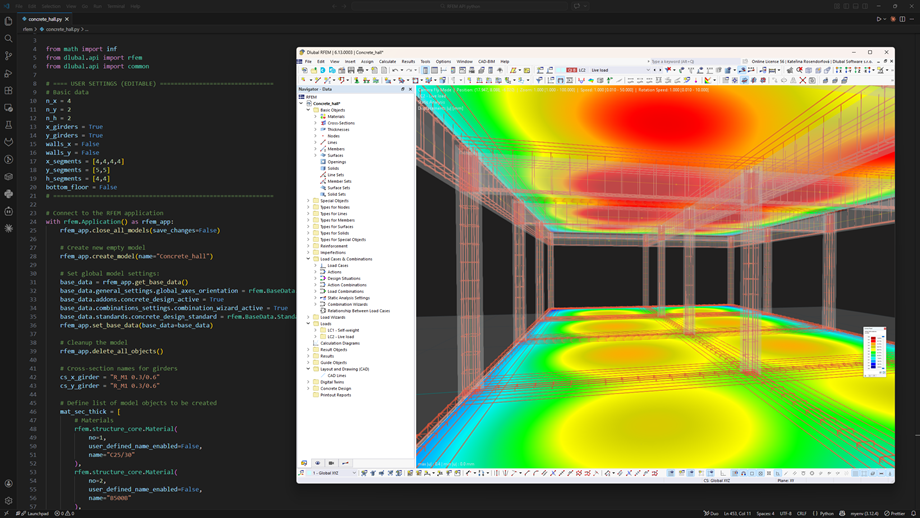Click Prettier in the VS Code status bar
Image resolution: width=920 pixels, height=518 pixels.
point(895,513)
